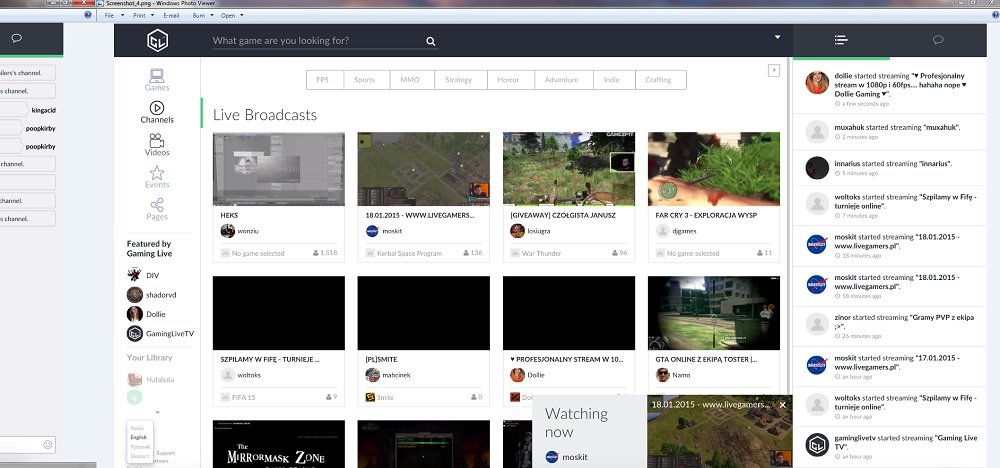Screen dimensions: 1000x468
Task: Open the Open menu dropdown
Action: tap(232, 15)
